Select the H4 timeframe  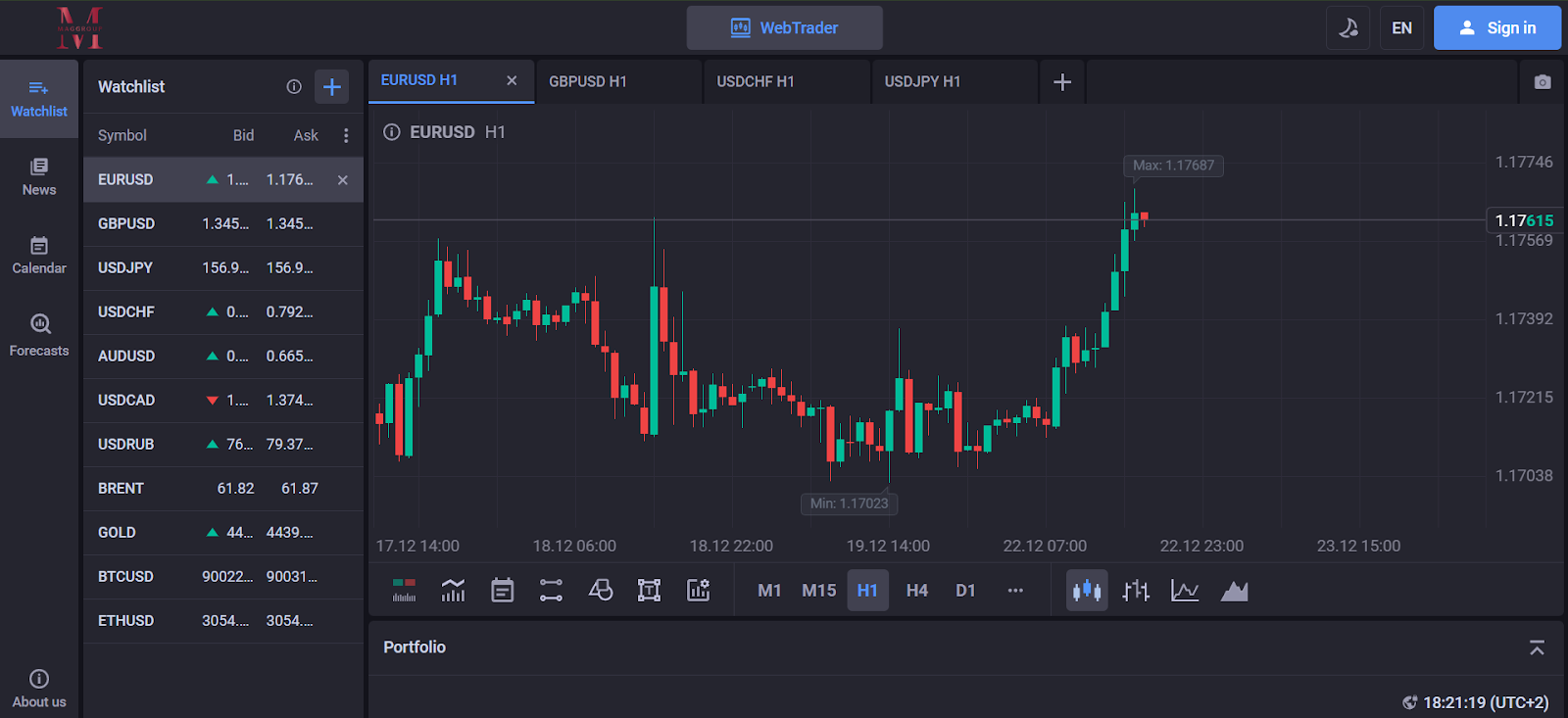pyautogui.click(x=916, y=591)
